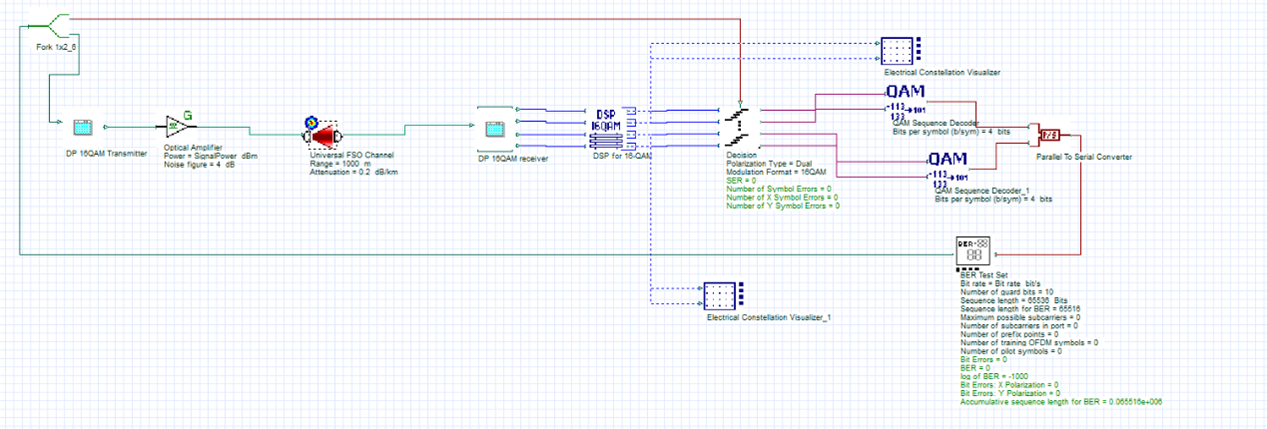Open the Electrical Constellation Visualizer_1 icon
This screenshot has height=429, width=1267.
coord(724,297)
